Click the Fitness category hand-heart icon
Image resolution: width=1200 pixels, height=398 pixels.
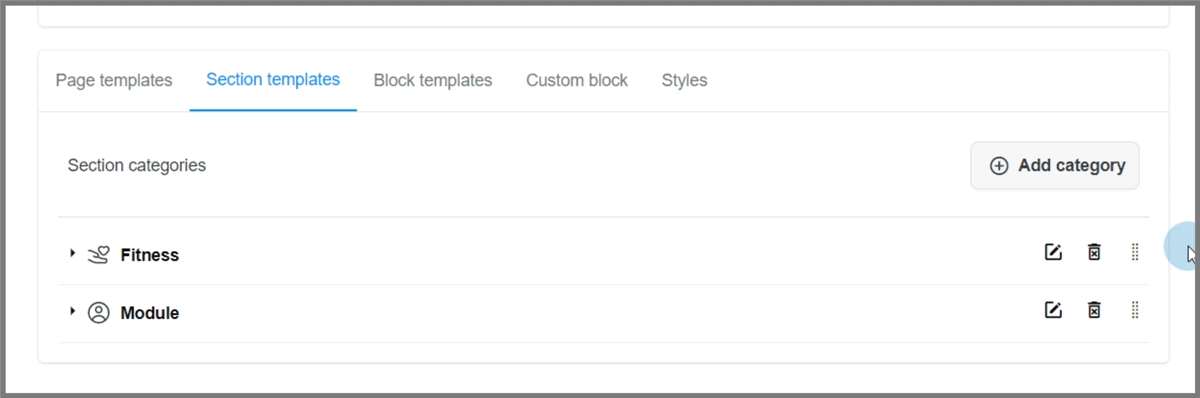click(98, 255)
